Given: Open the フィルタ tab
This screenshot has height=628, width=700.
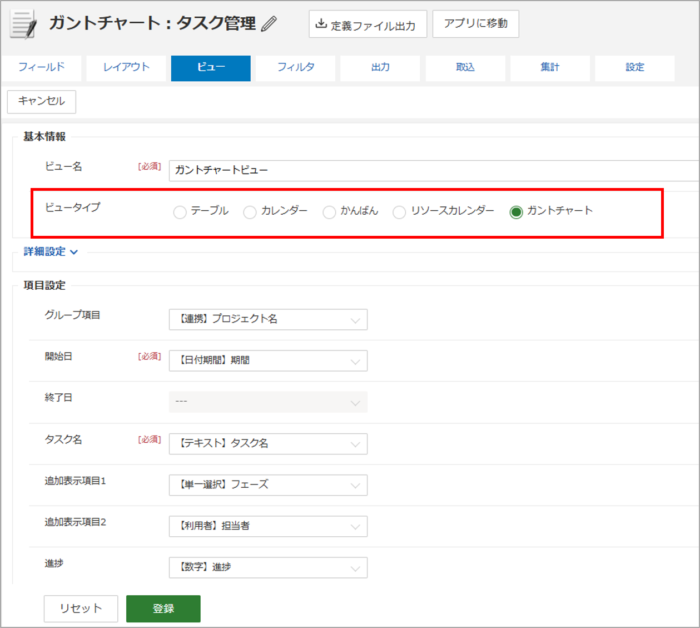Looking at the screenshot, I should pyautogui.click(x=296, y=68).
